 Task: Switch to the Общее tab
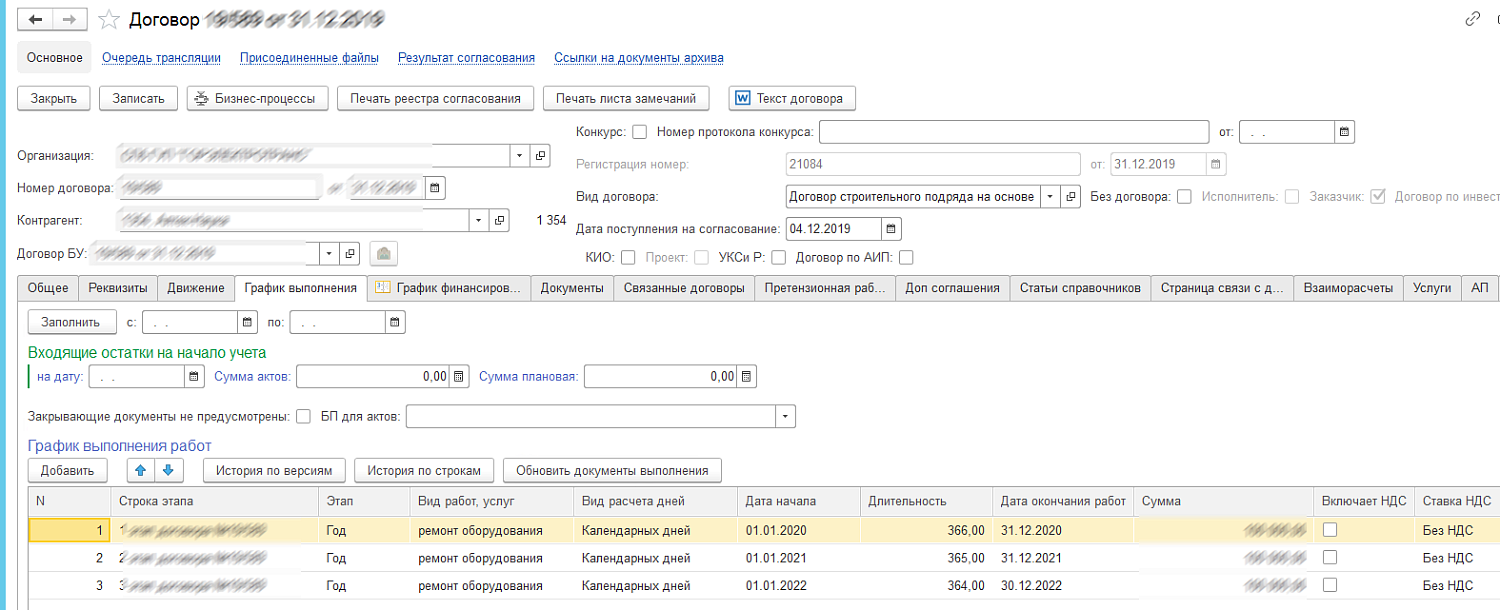click(x=48, y=288)
